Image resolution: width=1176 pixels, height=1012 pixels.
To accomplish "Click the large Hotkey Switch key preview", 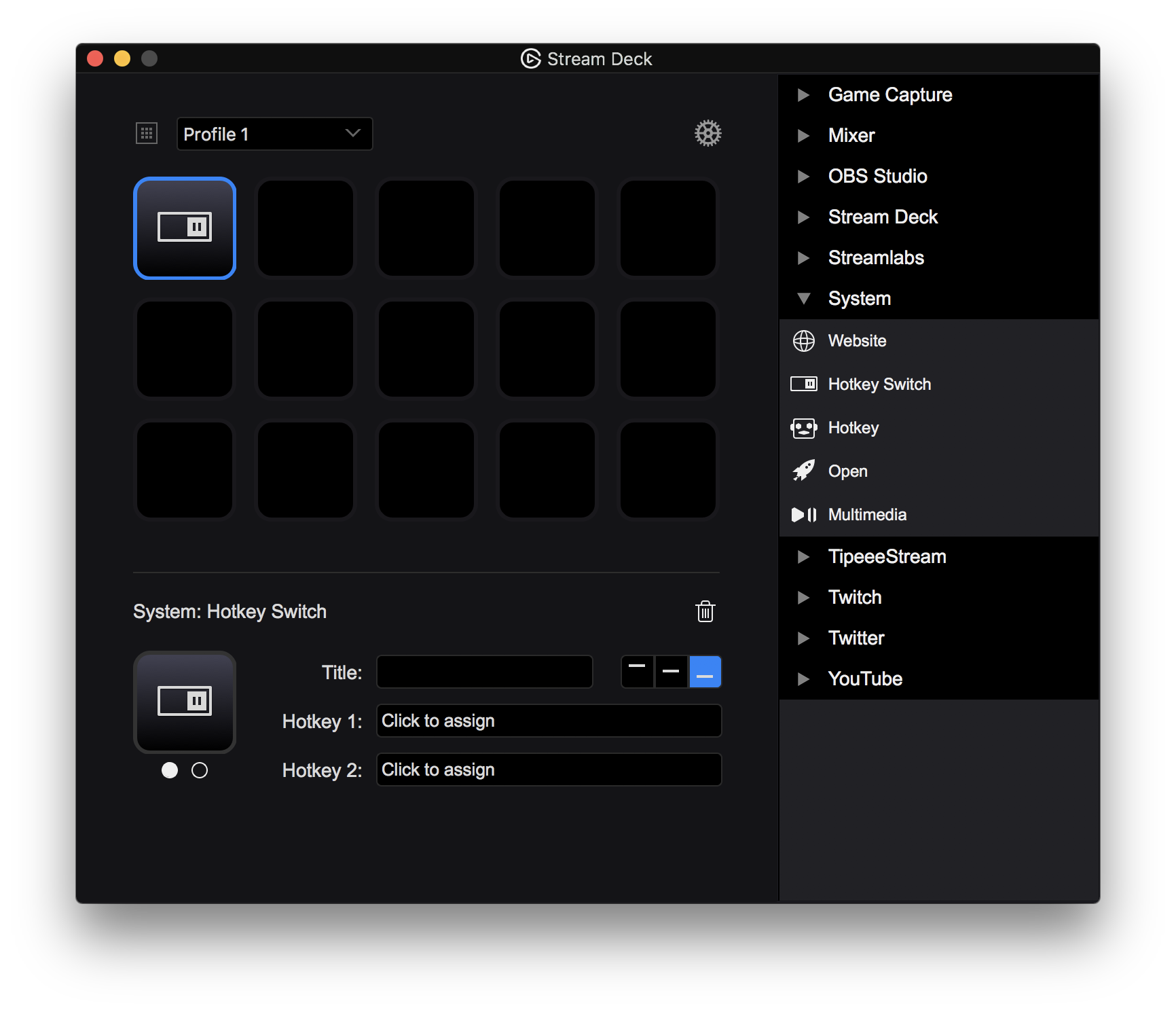I will 185,702.
